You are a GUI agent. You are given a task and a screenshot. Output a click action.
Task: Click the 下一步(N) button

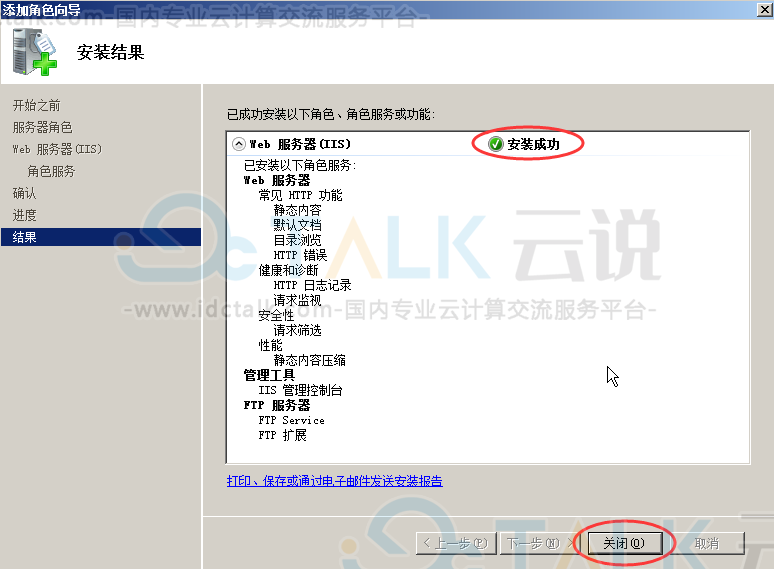538,543
